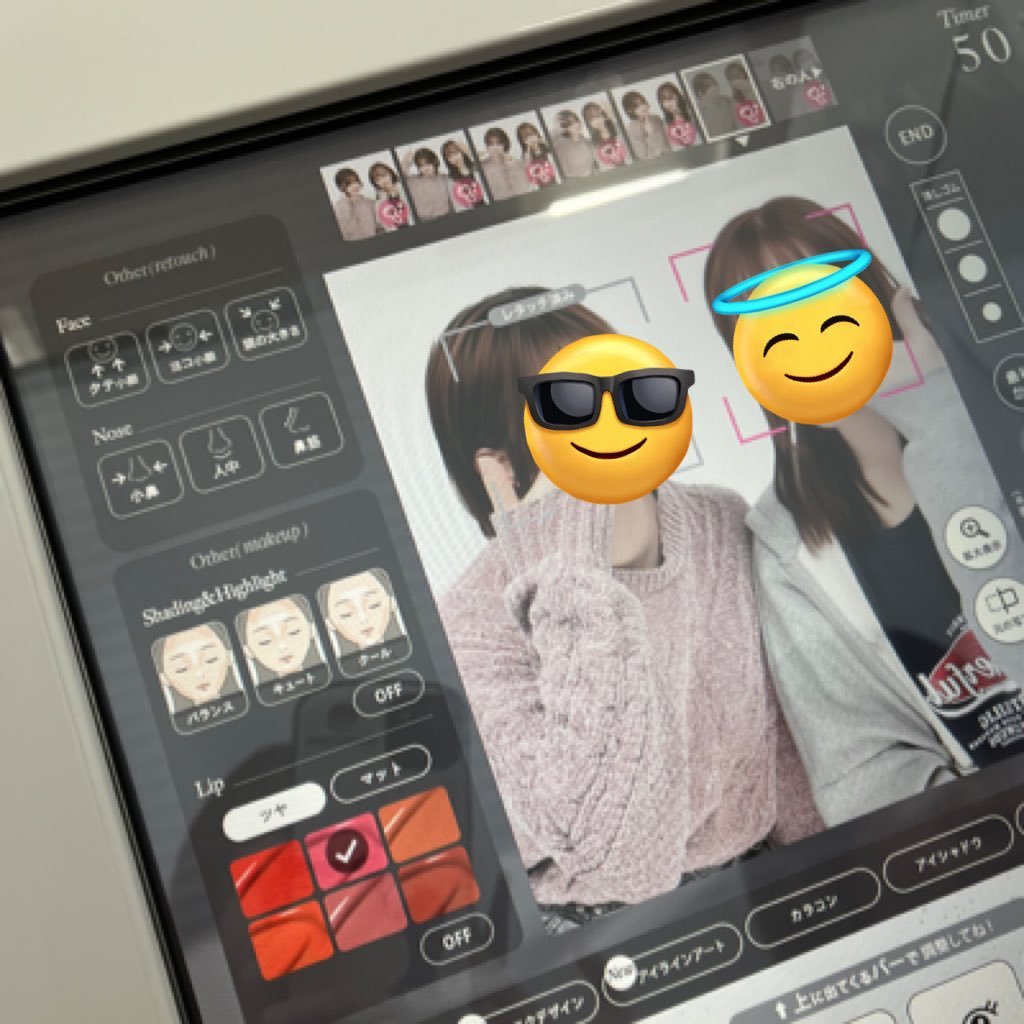Open the second photo thumbnail
This screenshot has height=1024, width=1024.
[x=439, y=175]
